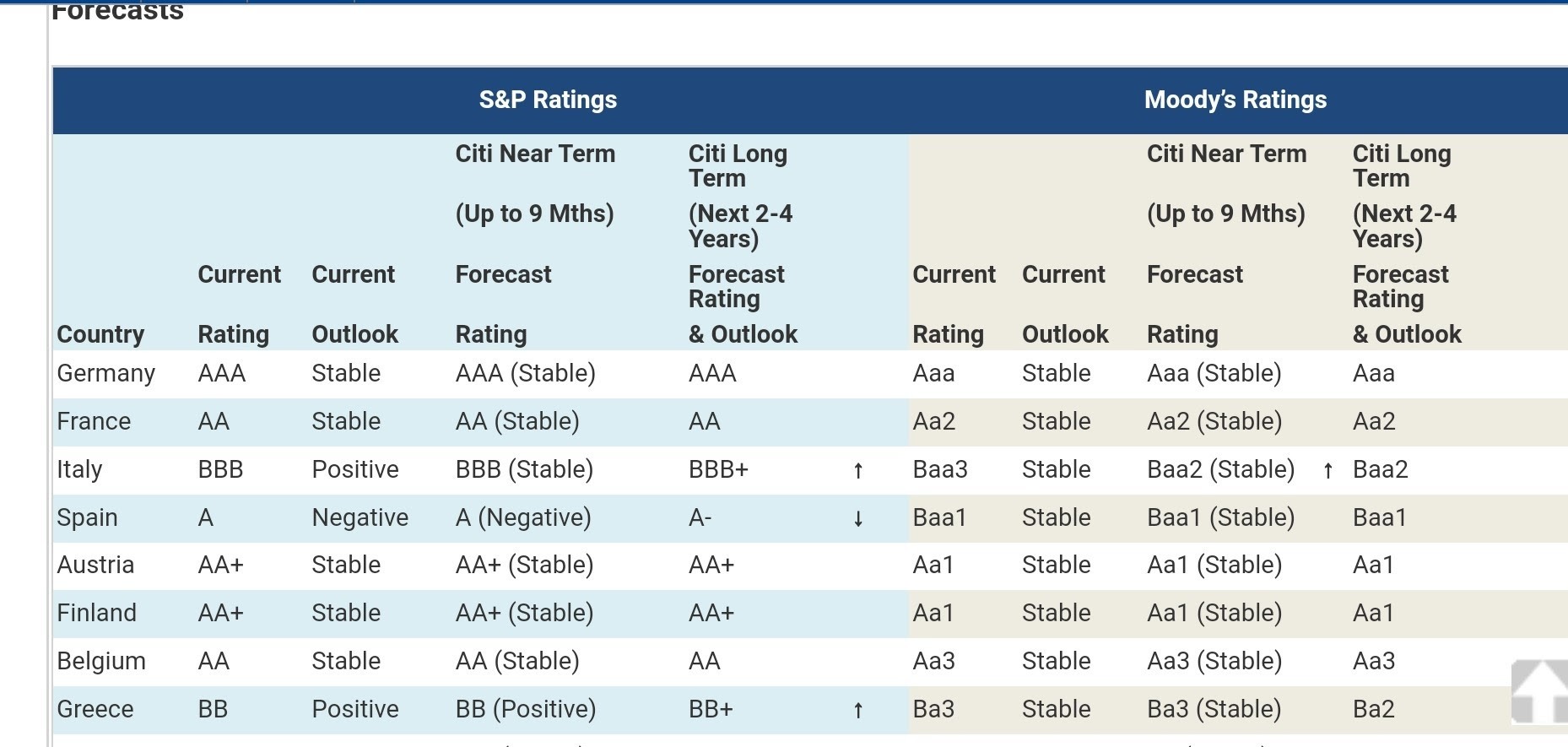Click the up arrow in Italy's S&P row
Screen dimensions: 1568x747
tap(858, 470)
